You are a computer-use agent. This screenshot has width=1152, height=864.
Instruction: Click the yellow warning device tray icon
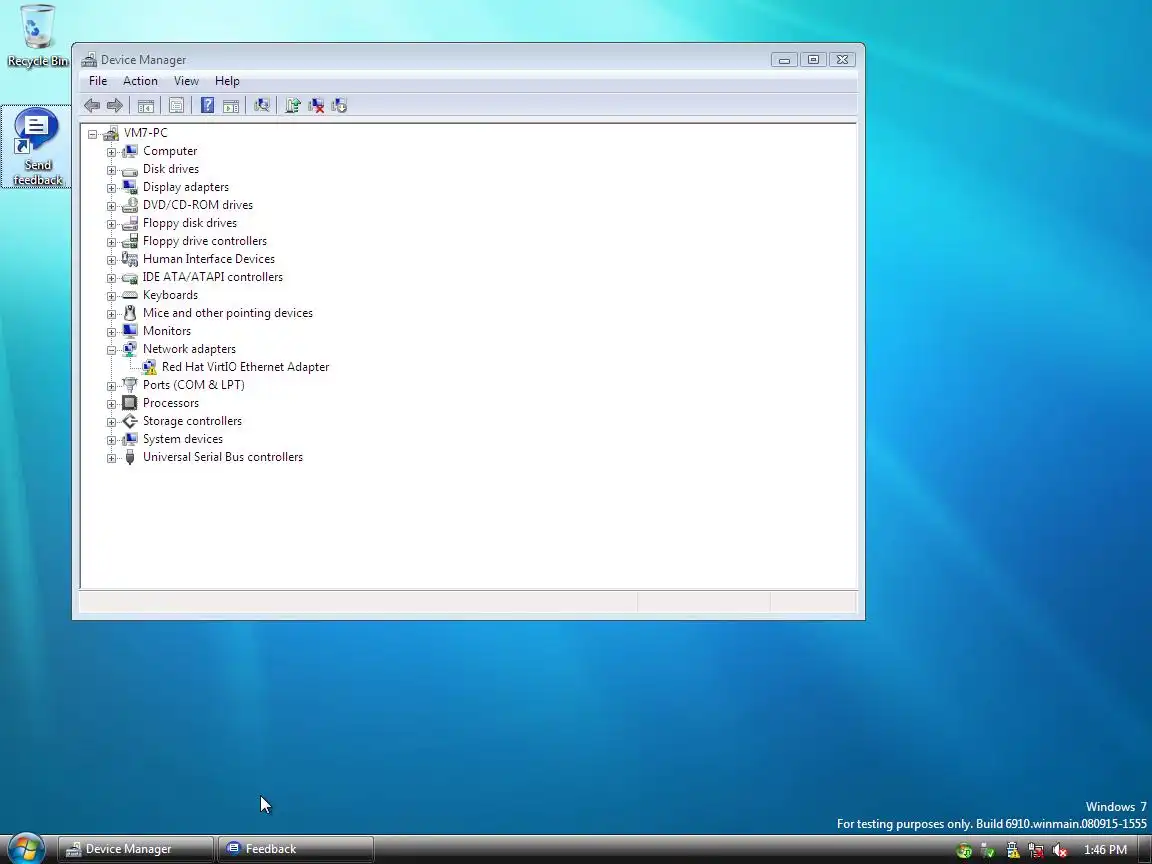pos(1012,851)
